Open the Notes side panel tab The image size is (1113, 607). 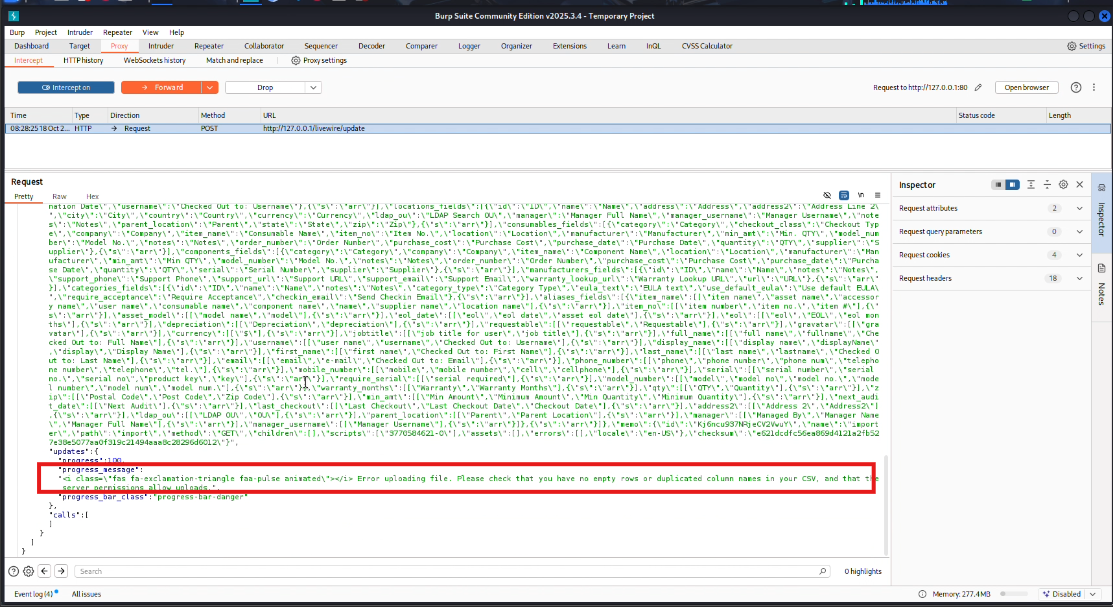1102,285
